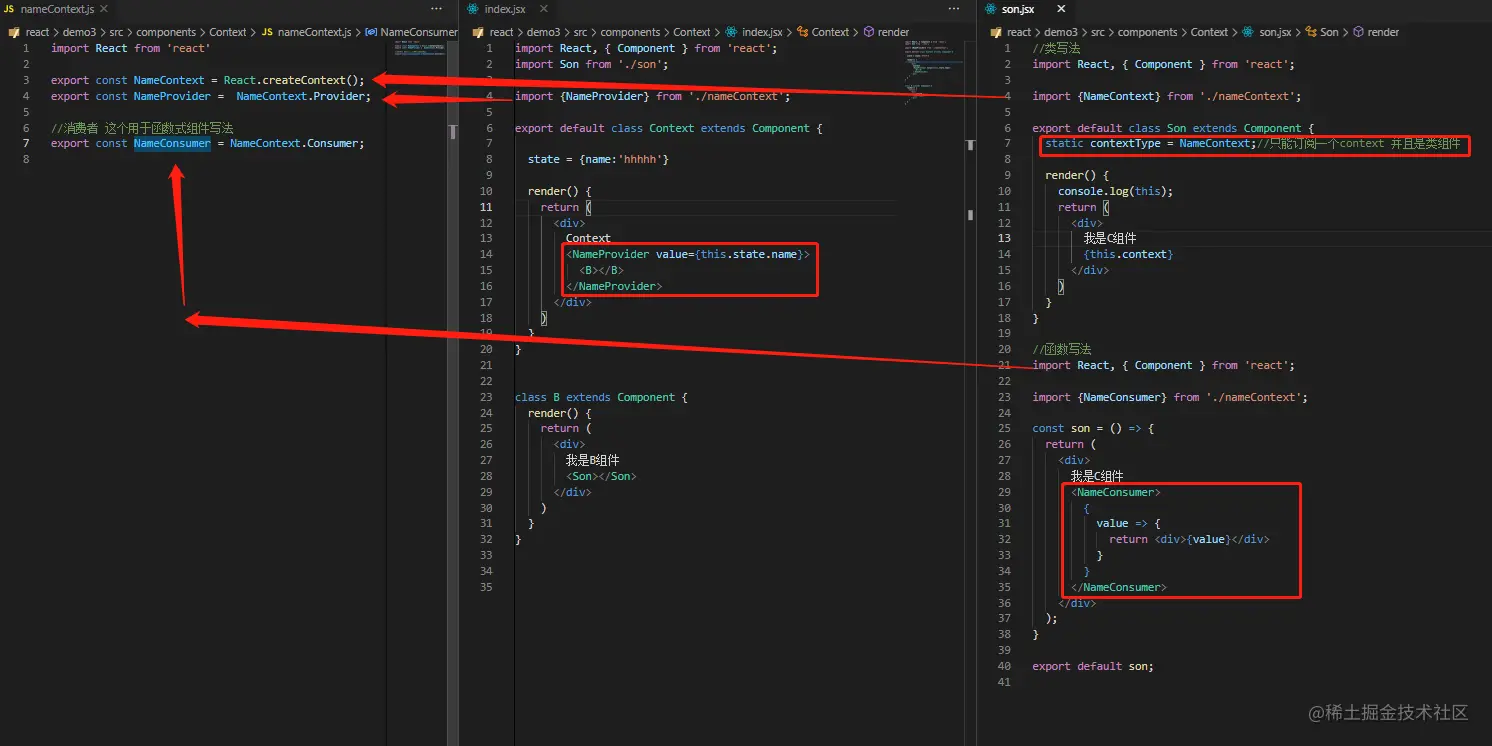Open nameContext.js file breadcrumb with JS icon
The image size is (1492, 746).
(x=306, y=32)
